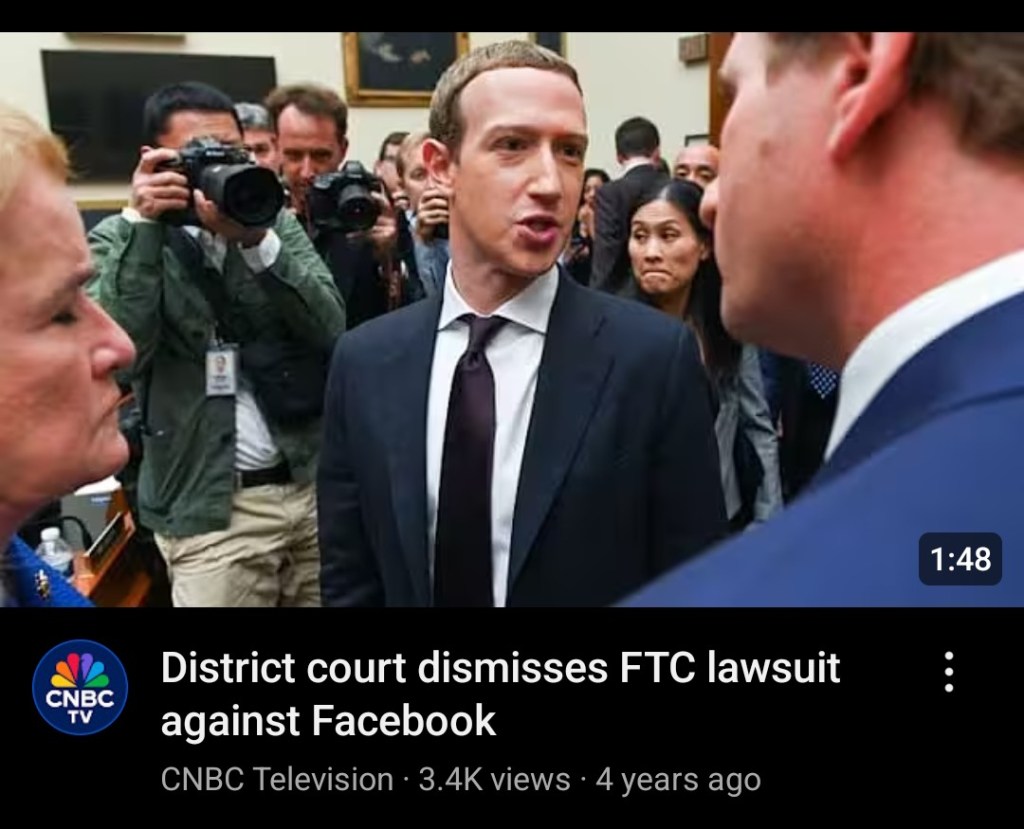This screenshot has width=1024, height=829.
Task: Play the FTC lawsuit video thumbnail
Action: point(512,319)
